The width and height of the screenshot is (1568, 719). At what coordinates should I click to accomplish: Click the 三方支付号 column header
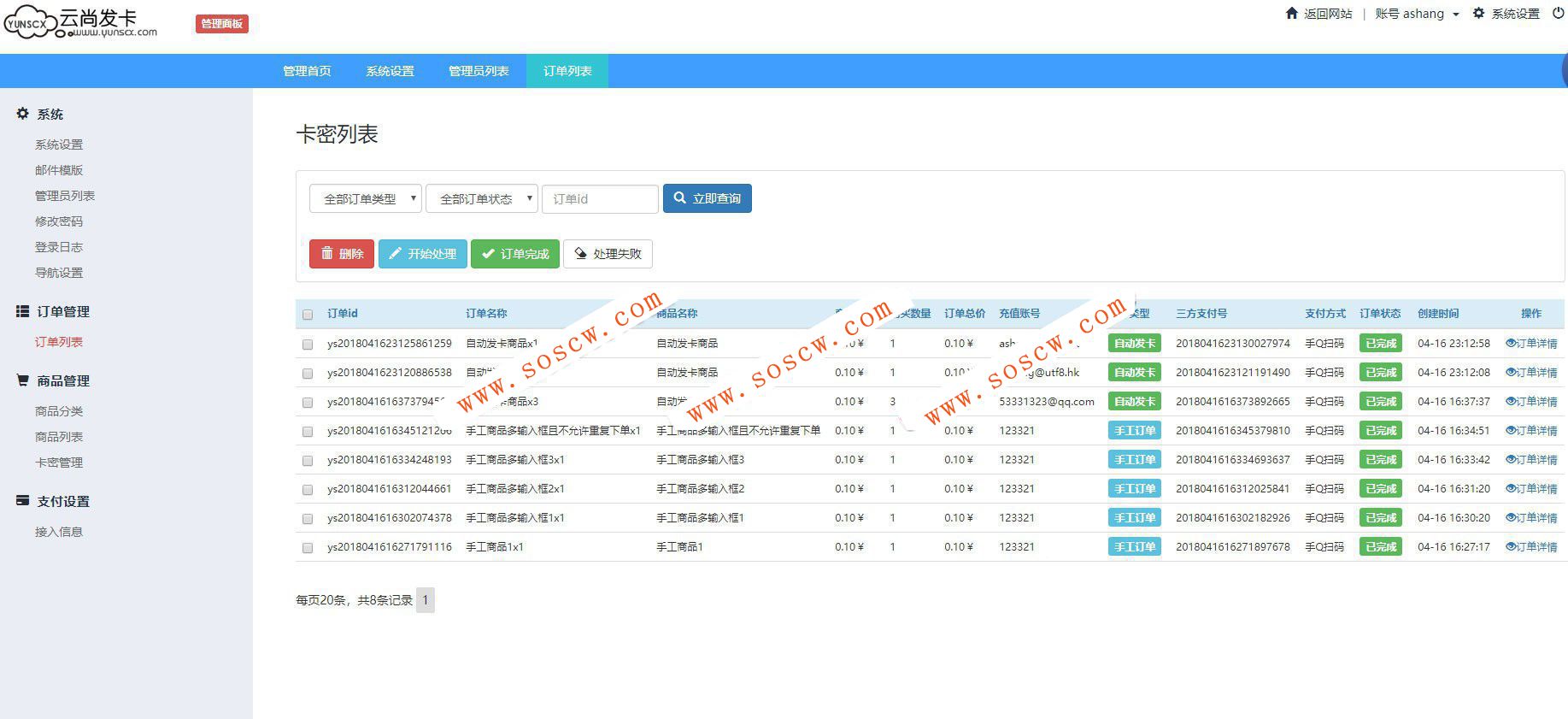1201,314
